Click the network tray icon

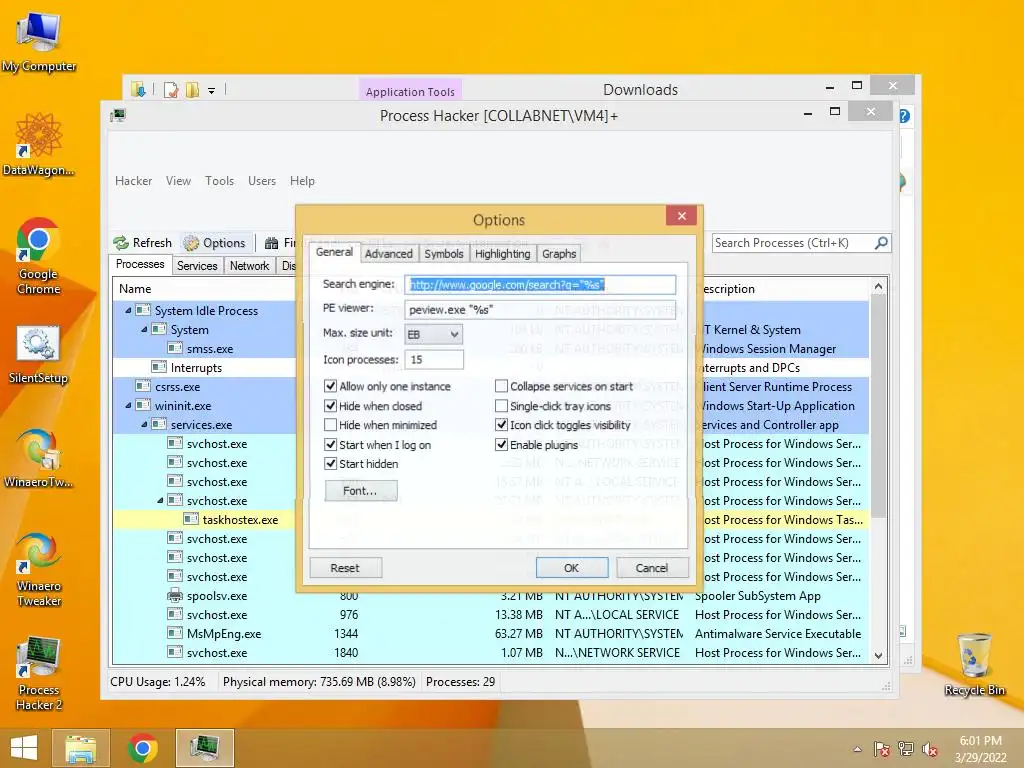906,749
